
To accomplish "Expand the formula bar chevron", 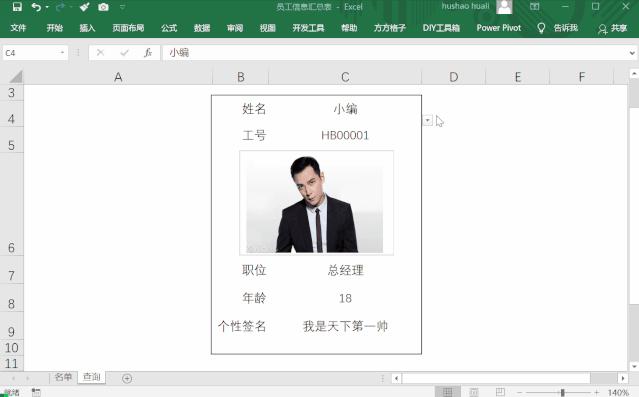I will click(632, 53).
